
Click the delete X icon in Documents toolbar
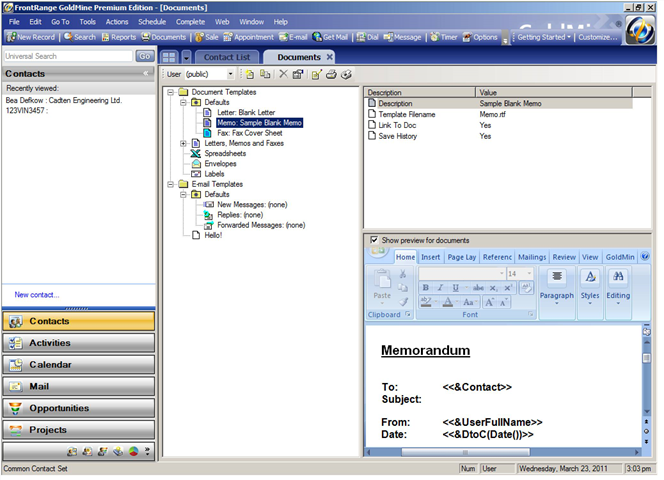click(x=283, y=74)
